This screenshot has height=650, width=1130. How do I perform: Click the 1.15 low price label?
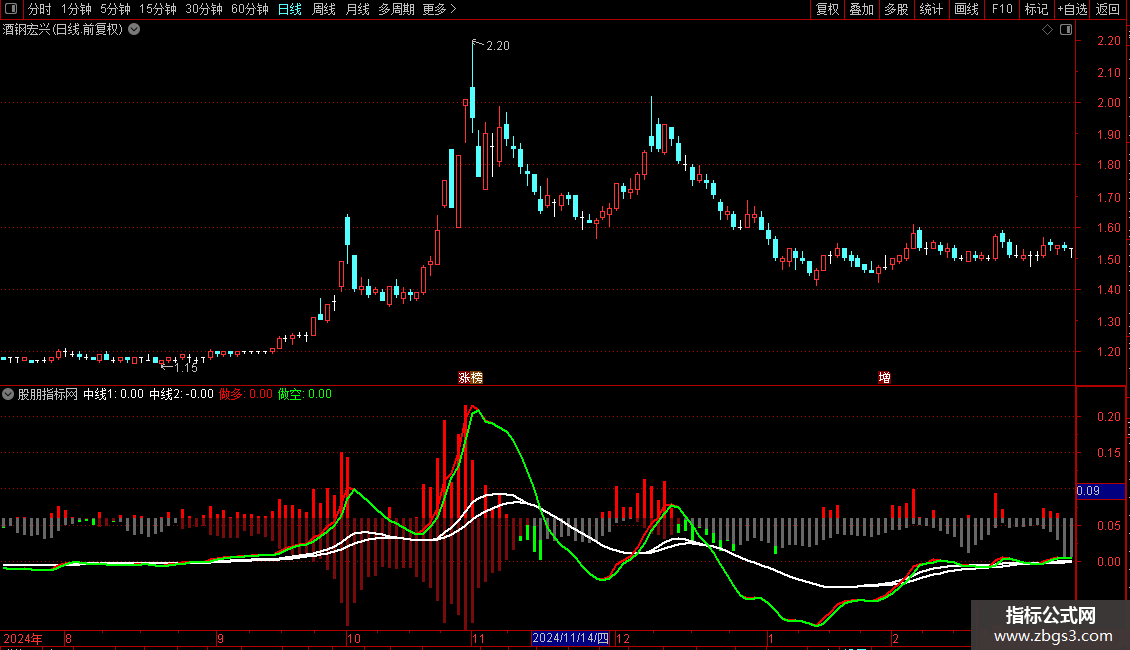pos(185,368)
